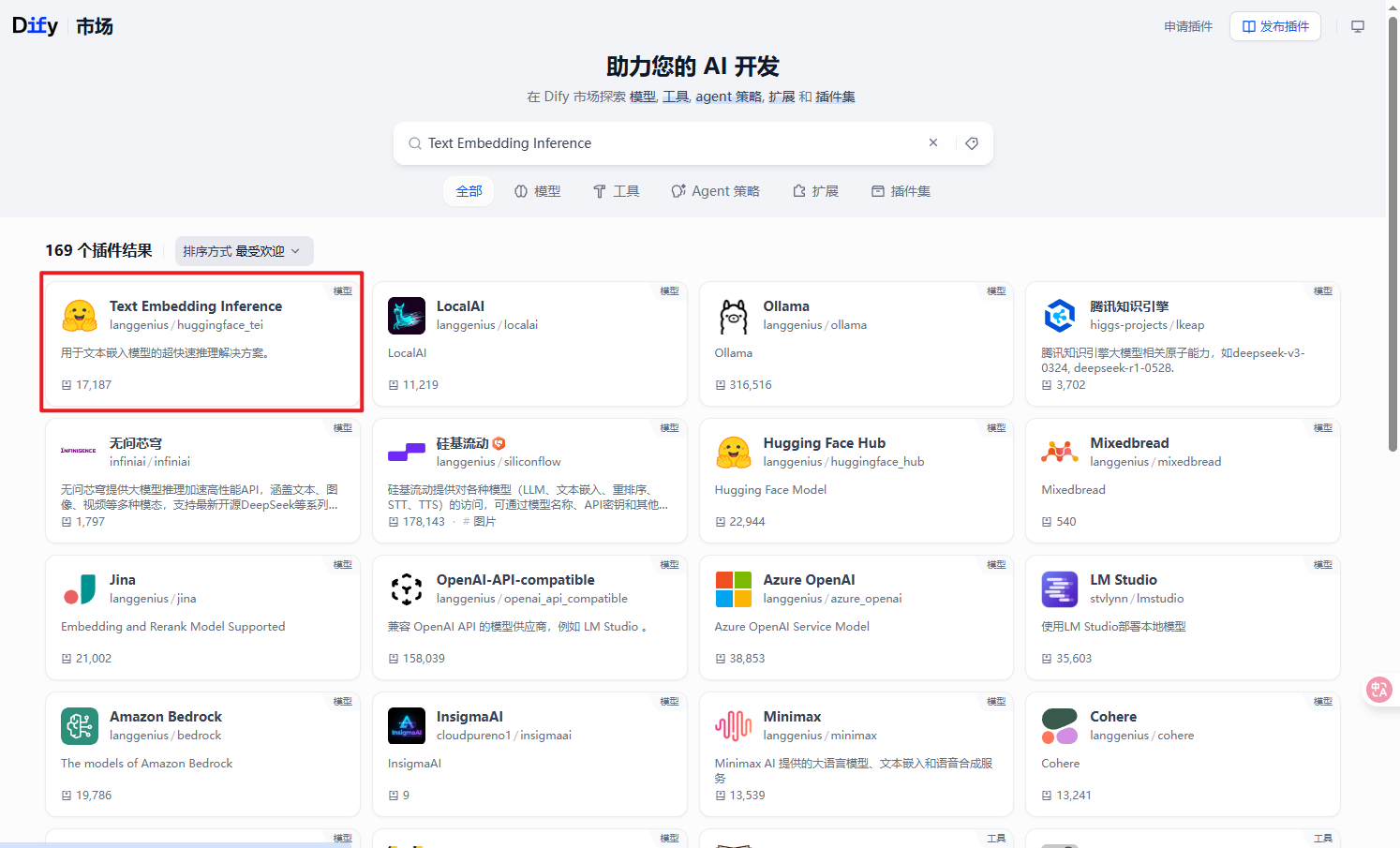Select the 插件集 category tab
This screenshot has height=848, width=1400.
point(901,191)
